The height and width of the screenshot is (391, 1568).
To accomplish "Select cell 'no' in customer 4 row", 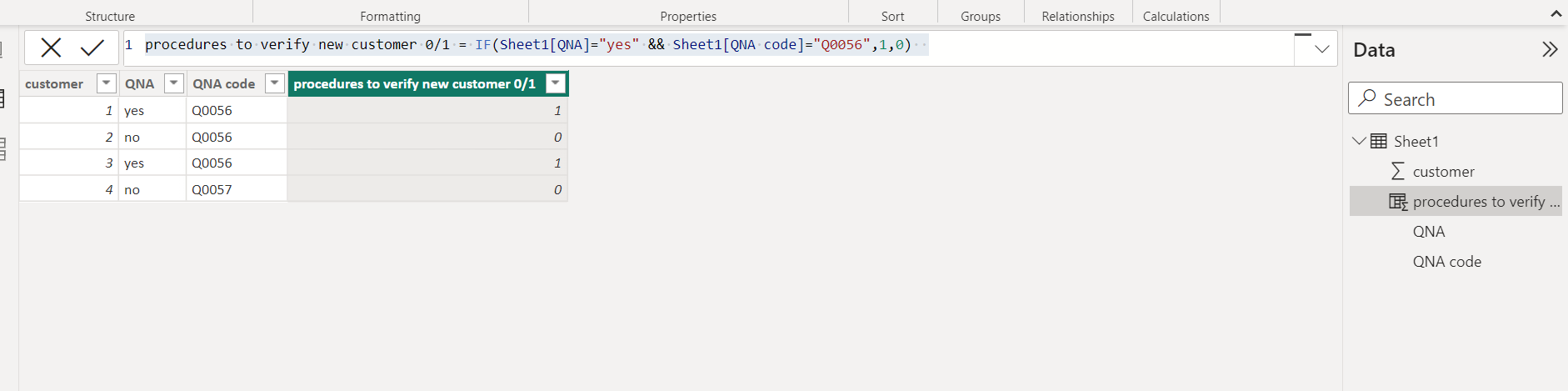I will tap(152, 189).
